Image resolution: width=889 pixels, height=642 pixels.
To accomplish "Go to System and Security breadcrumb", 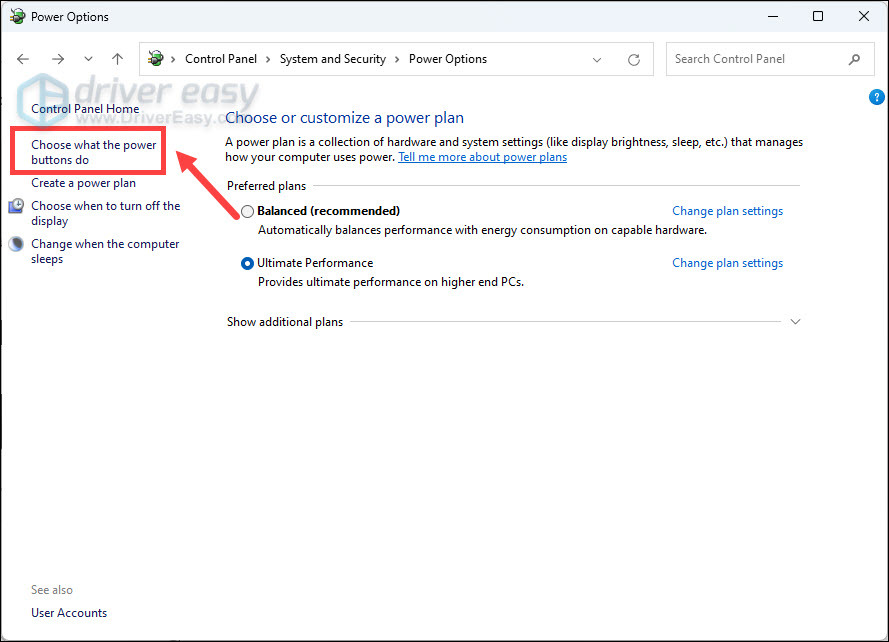I will [332, 59].
